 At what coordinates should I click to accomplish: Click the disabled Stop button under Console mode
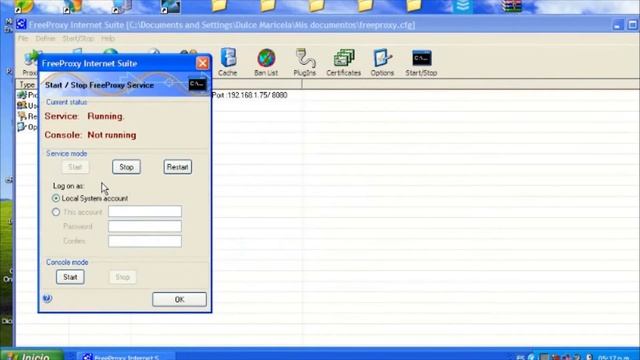coord(122,277)
